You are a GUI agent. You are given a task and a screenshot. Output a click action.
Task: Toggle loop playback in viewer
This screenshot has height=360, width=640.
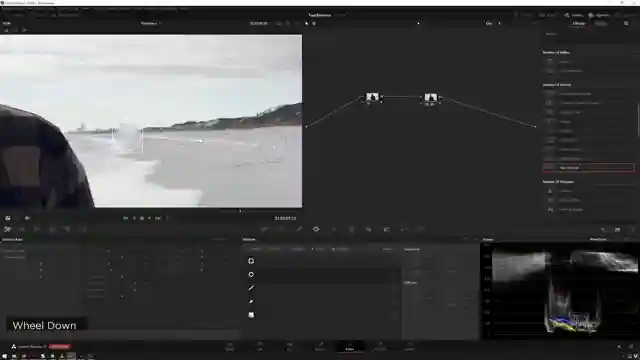[x=167, y=218]
